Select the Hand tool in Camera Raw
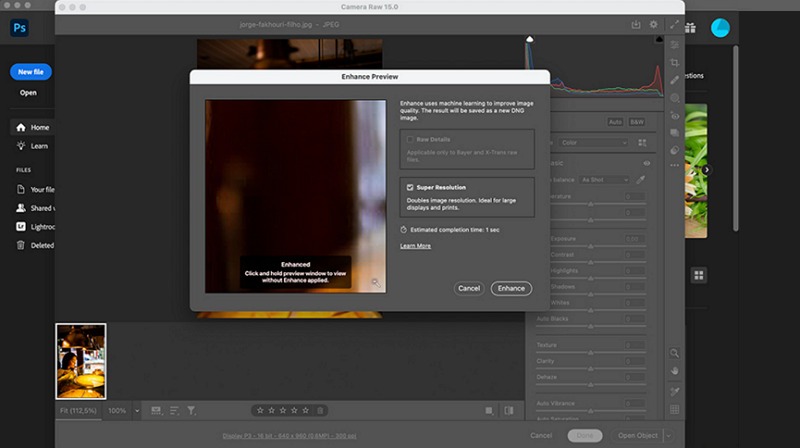This screenshot has width=800, height=448. [674, 371]
